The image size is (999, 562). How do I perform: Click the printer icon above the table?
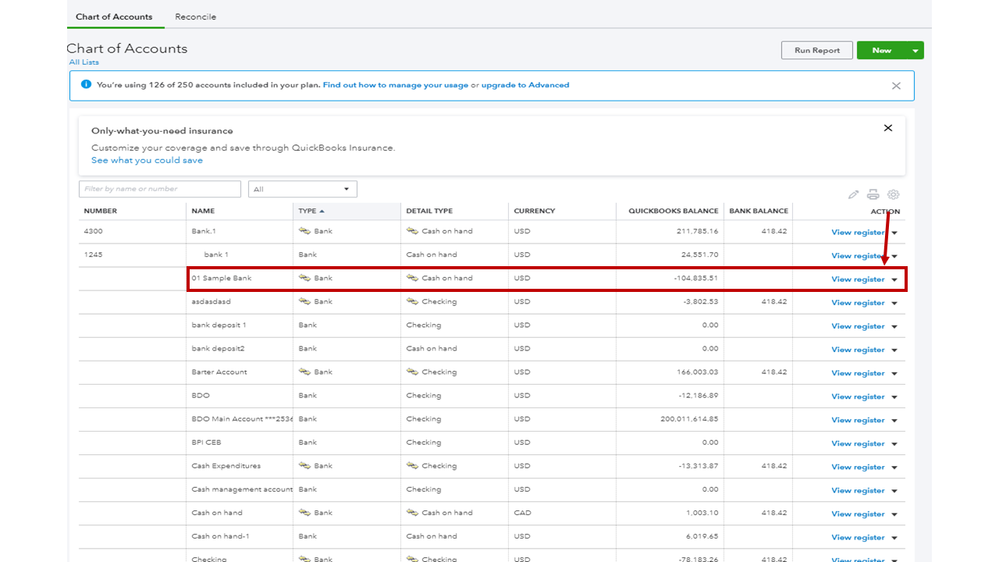pos(873,195)
